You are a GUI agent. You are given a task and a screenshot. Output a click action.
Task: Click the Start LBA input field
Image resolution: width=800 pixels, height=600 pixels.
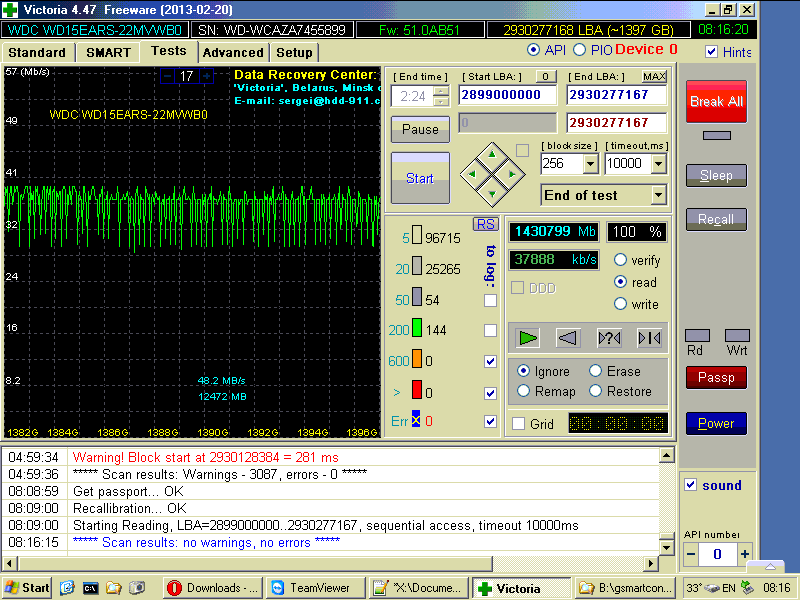(507, 95)
